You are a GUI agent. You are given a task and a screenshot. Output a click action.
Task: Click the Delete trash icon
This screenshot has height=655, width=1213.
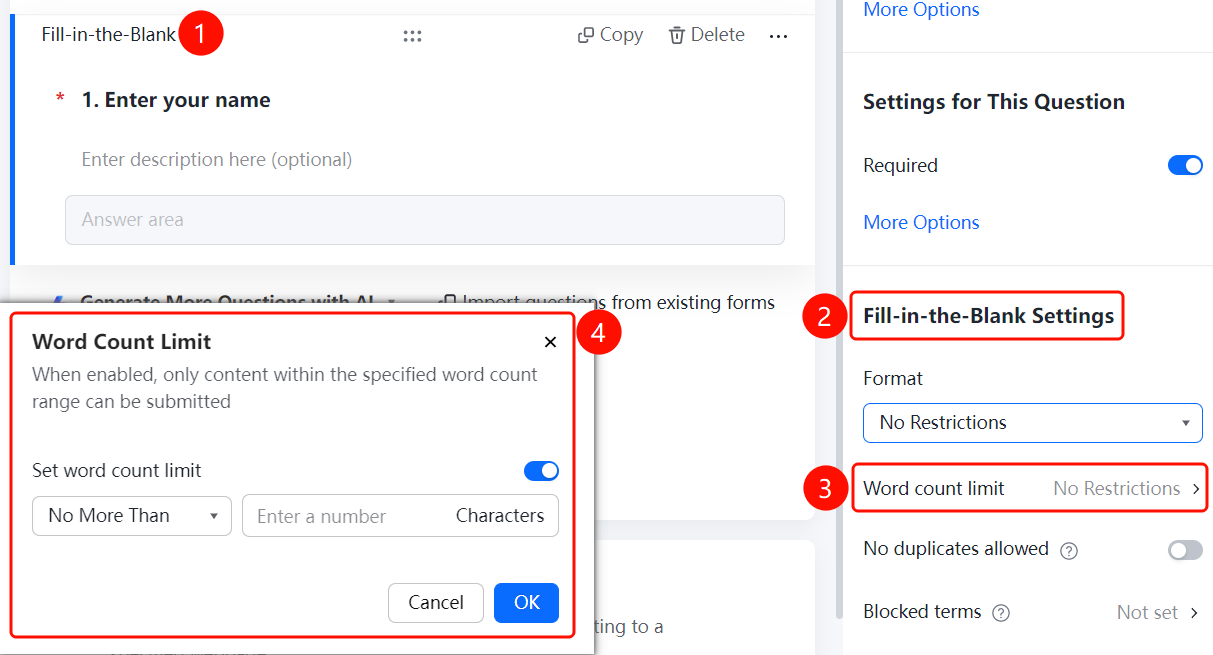[677, 35]
